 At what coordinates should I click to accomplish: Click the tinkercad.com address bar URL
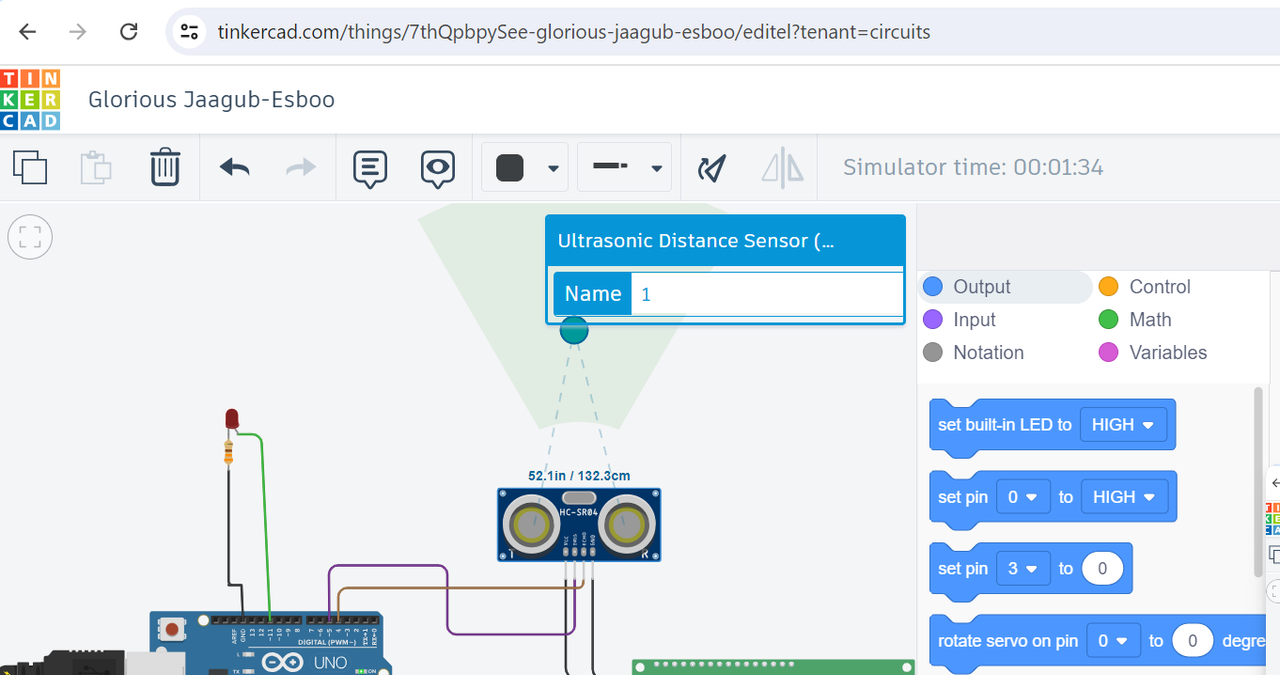click(574, 32)
